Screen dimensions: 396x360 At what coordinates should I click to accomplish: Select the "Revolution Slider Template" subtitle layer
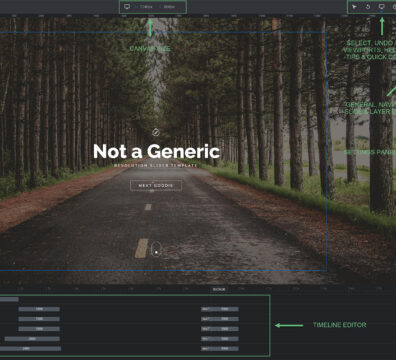[x=155, y=165]
